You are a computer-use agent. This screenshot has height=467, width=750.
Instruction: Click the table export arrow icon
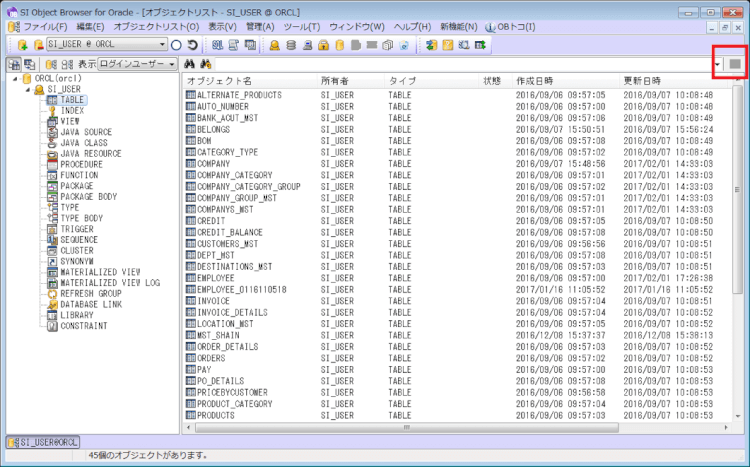click(480, 45)
